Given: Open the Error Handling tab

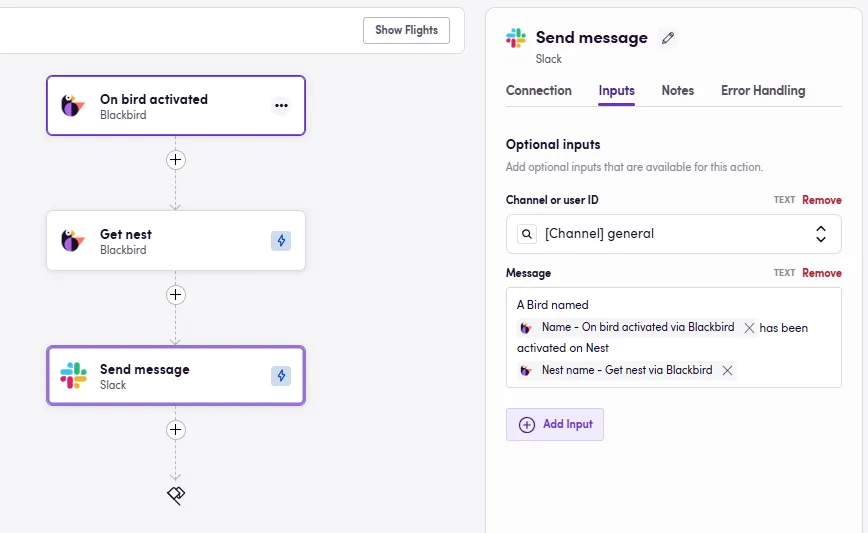Looking at the screenshot, I should [x=763, y=90].
